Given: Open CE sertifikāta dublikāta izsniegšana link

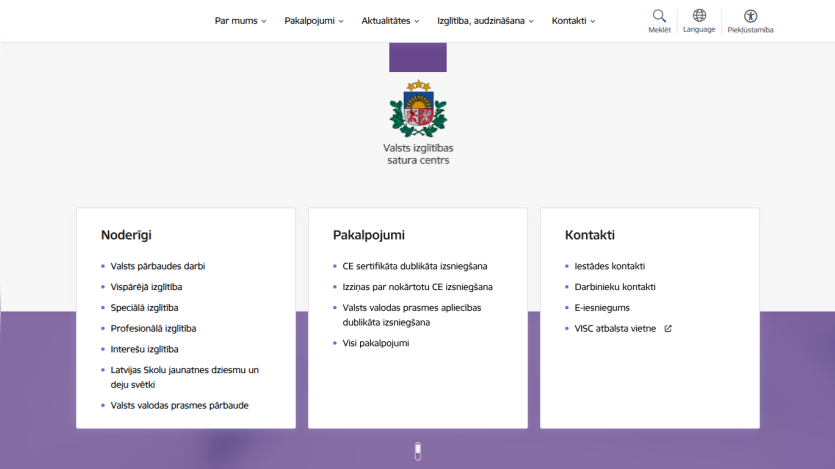Looking at the screenshot, I should point(415,266).
